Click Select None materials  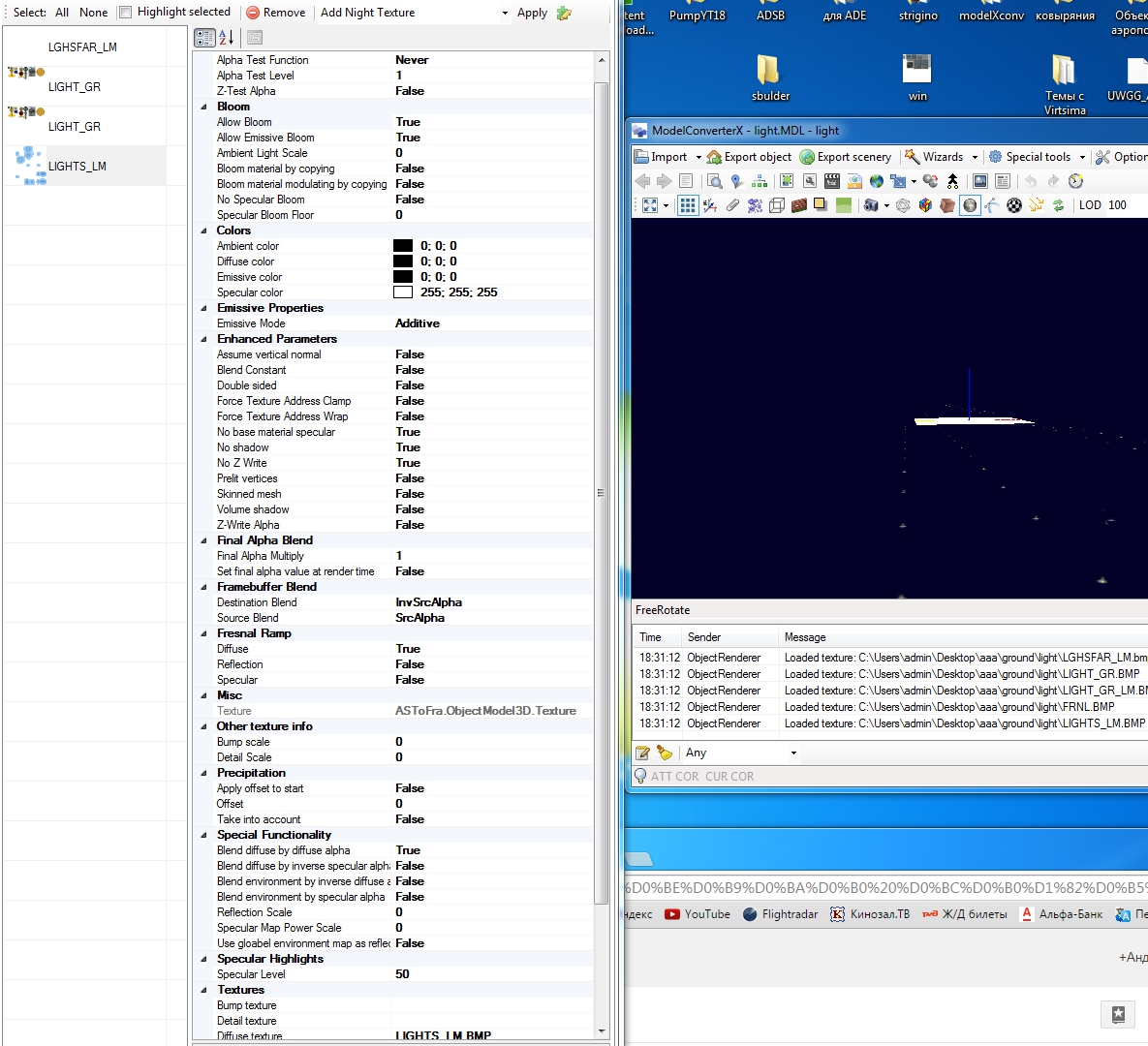[94, 13]
